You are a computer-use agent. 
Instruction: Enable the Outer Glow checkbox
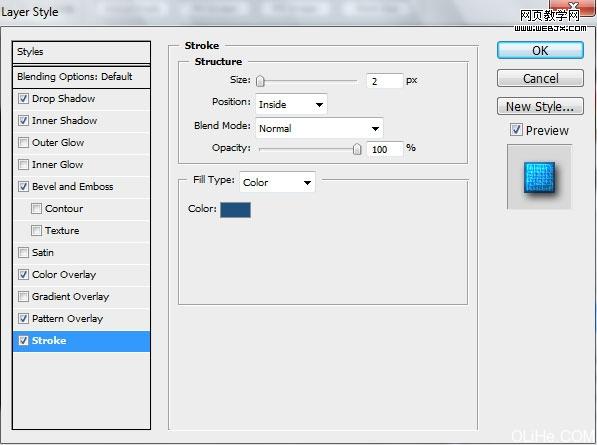point(23,143)
